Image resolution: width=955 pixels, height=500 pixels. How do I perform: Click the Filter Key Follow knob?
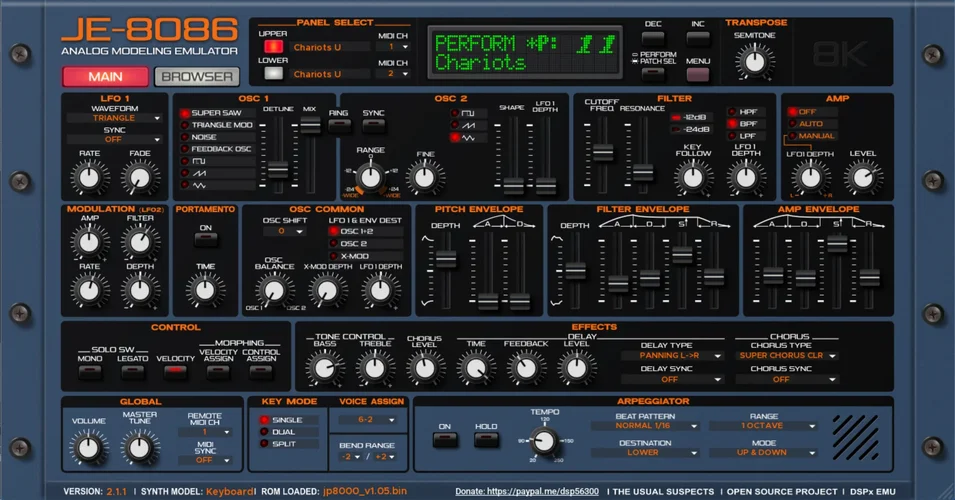click(x=693, y=178)
